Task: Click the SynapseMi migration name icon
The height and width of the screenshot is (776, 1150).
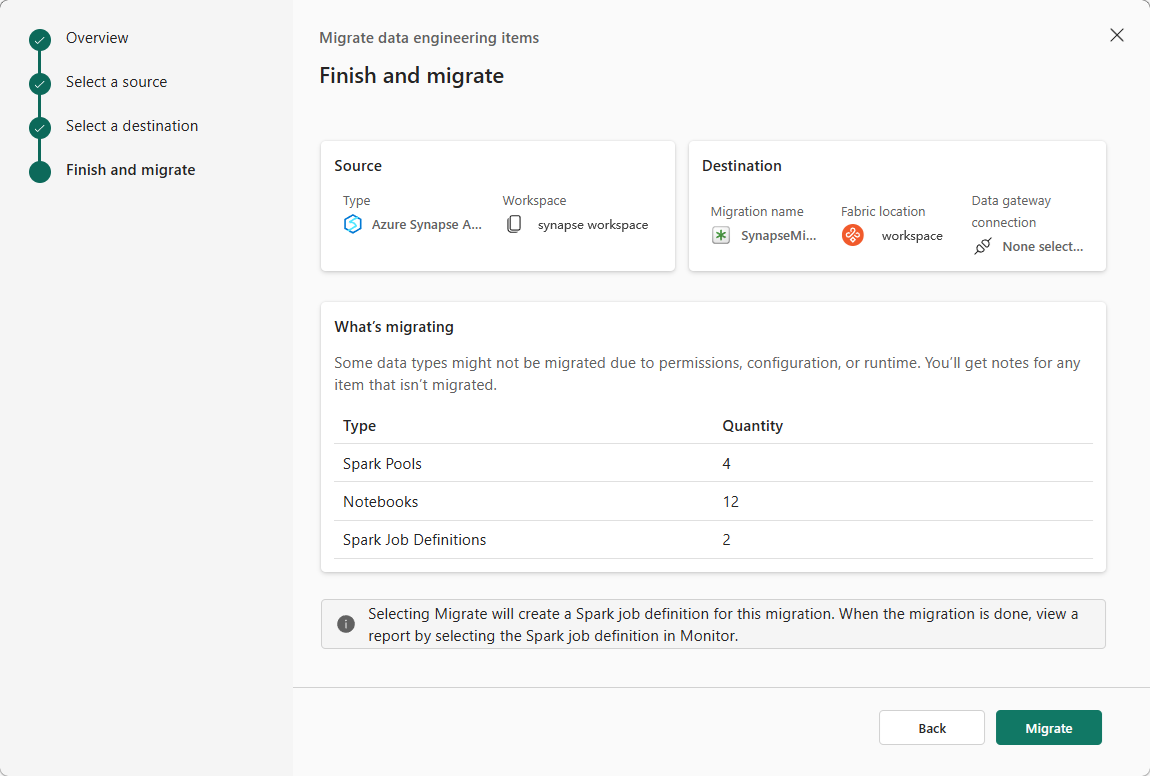Action: click(x=721, y=235)
